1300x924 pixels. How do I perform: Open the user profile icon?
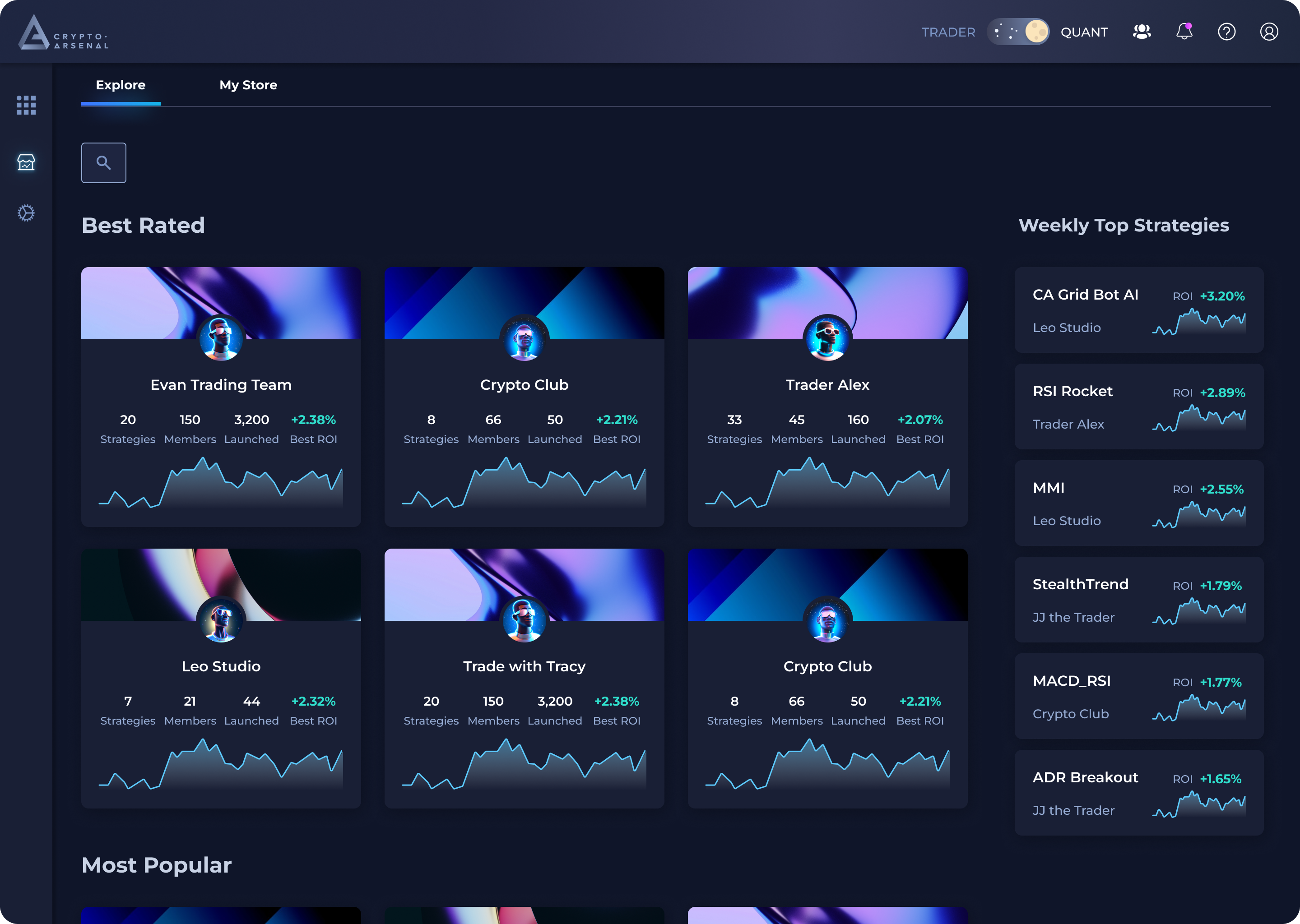(x=1269, y=32)
